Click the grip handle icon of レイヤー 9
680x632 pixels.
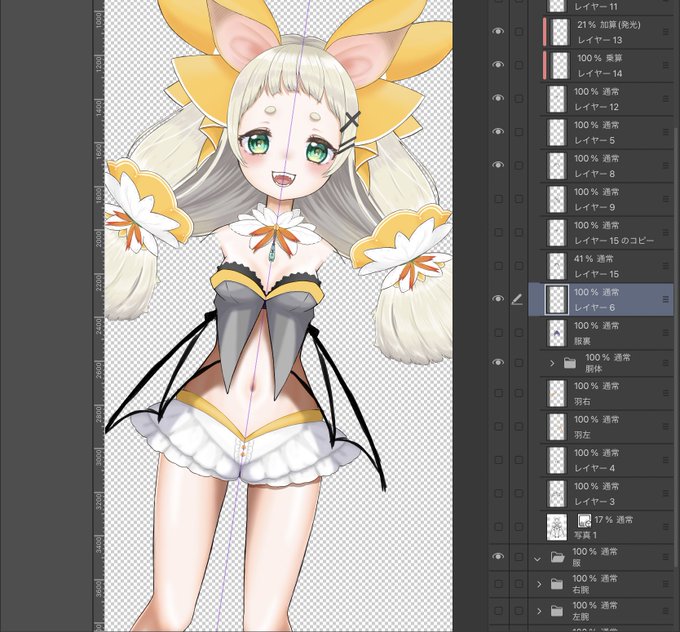666,199
